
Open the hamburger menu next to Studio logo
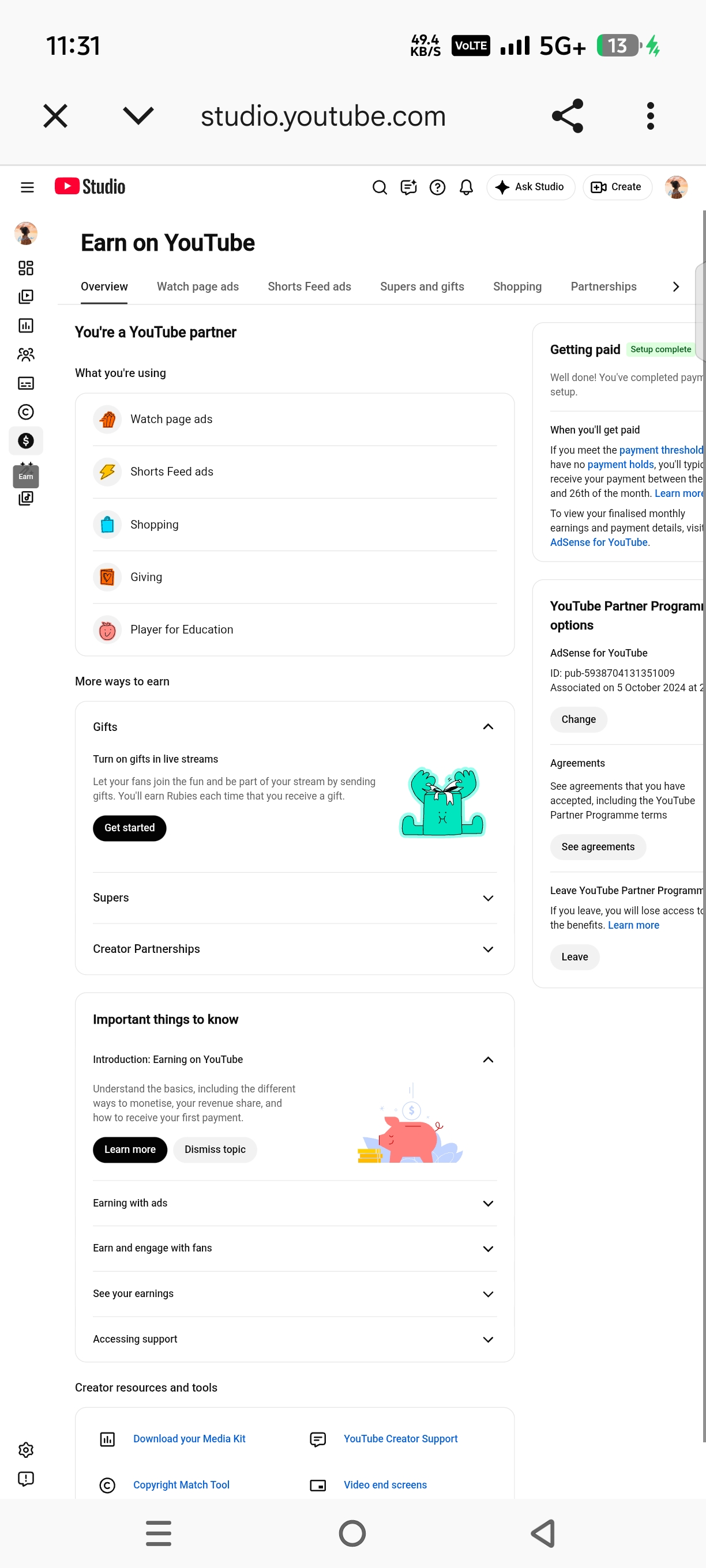pyautogui.click(x=28, y=187)
